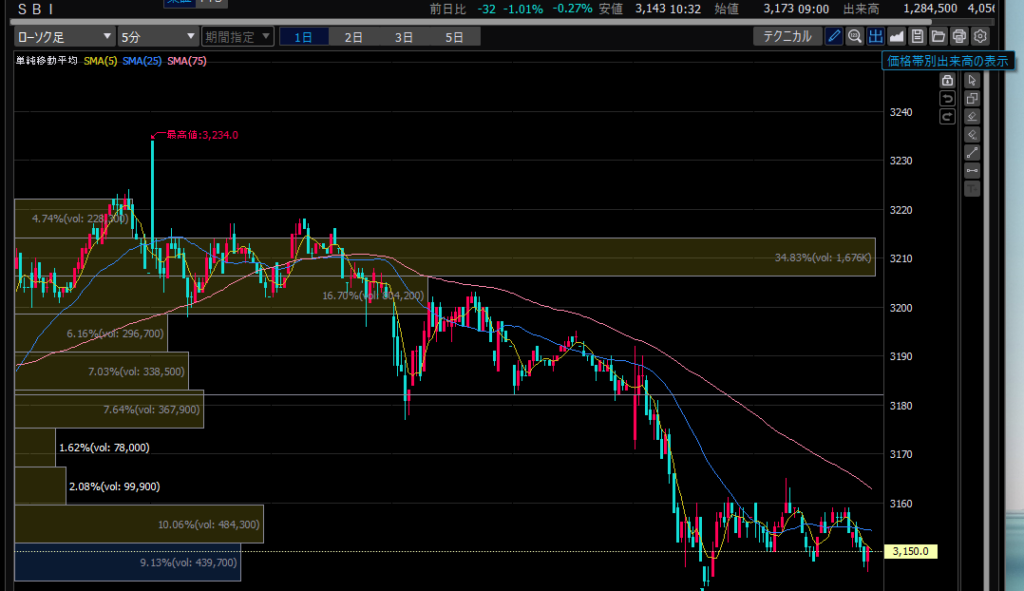This screenshot has height=591, width=1024.
Task: Save chart settings with the floppy disk icon
Action: pyautogui.click(x=917, y=37)
